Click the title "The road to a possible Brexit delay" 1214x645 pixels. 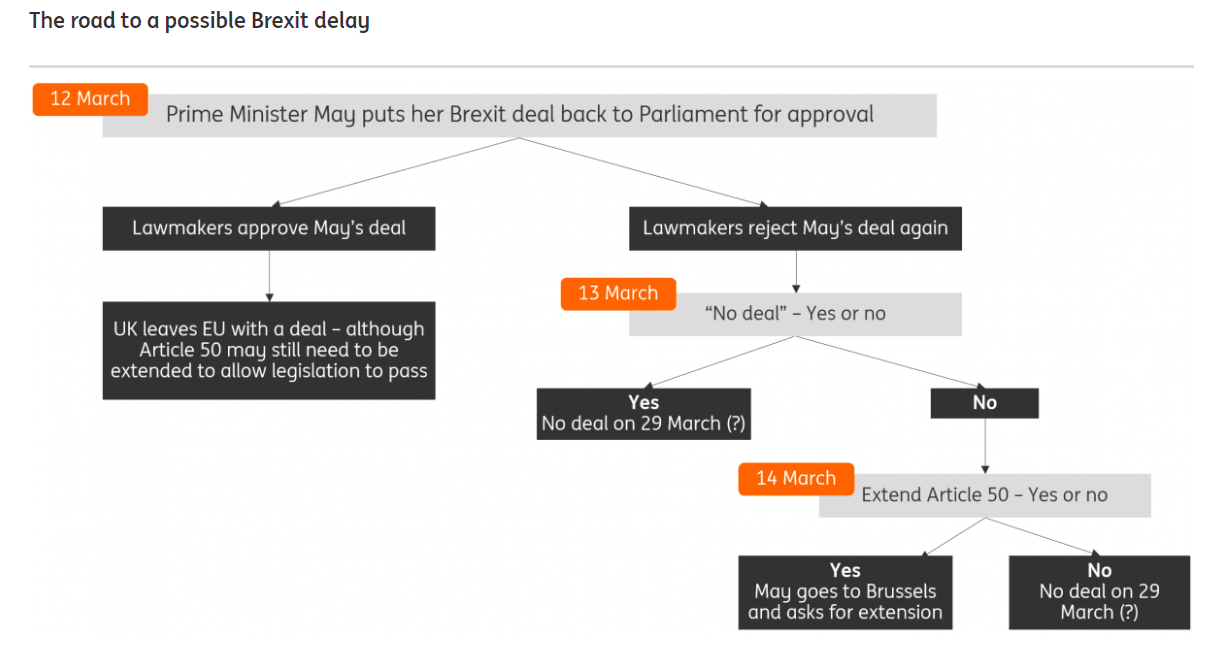(199, 21)
